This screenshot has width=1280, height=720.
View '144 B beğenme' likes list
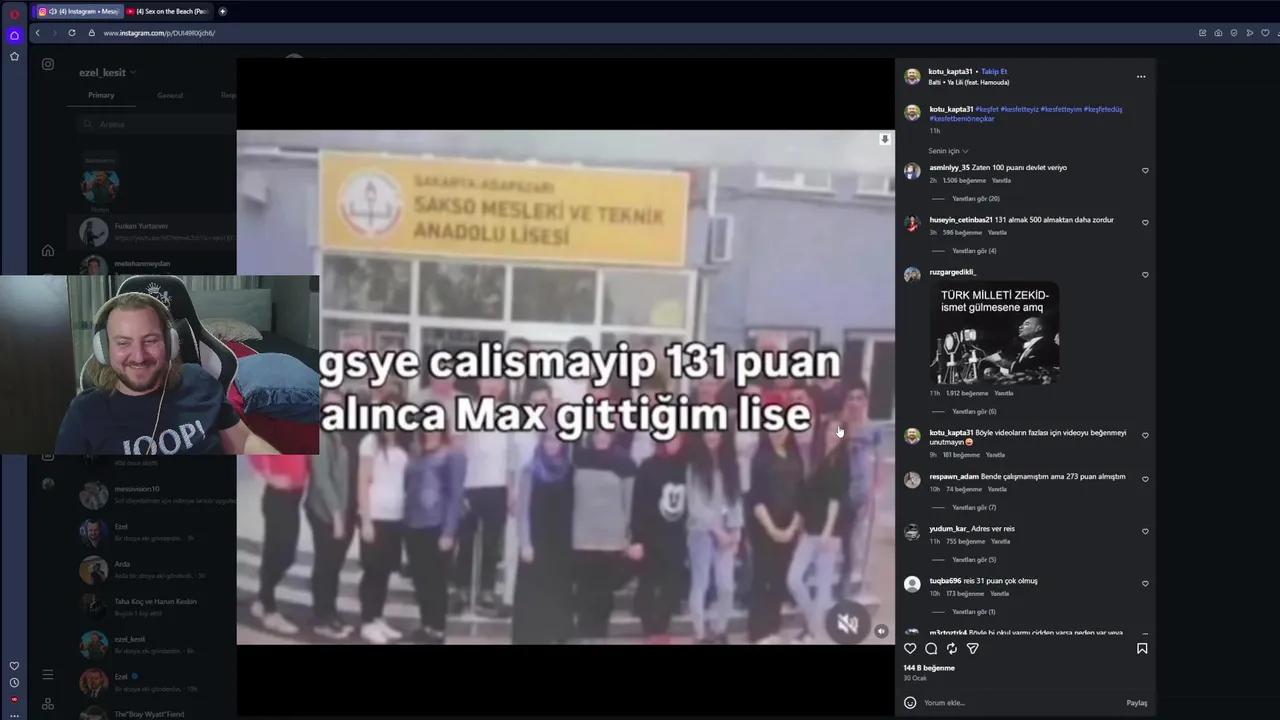click(x=929, y=668)
